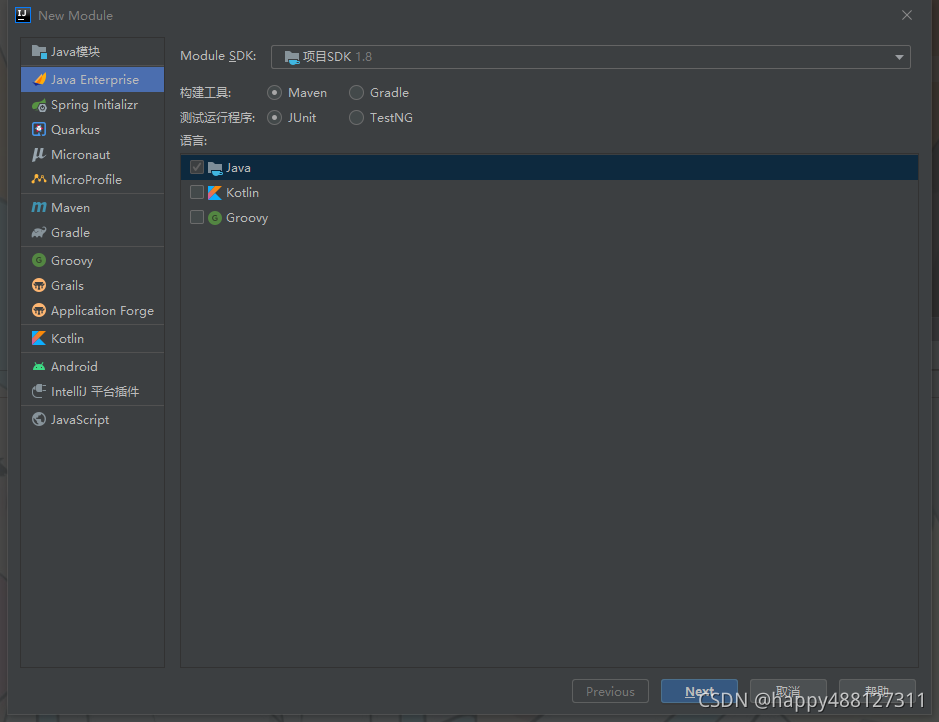The image size is (939, 722).
Task: Select Java Enterprise module type
Action: pos(92,80)
